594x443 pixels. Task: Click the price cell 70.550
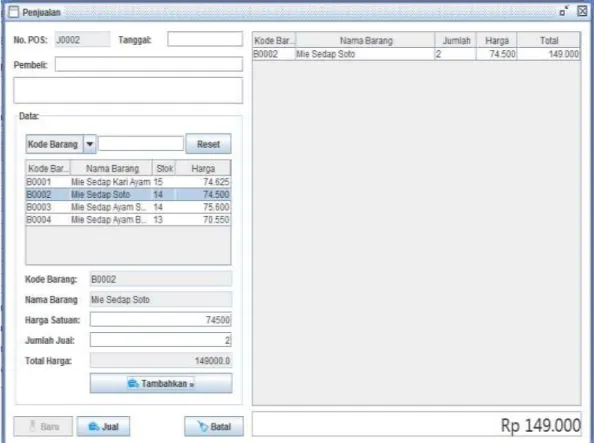(203, 219)
